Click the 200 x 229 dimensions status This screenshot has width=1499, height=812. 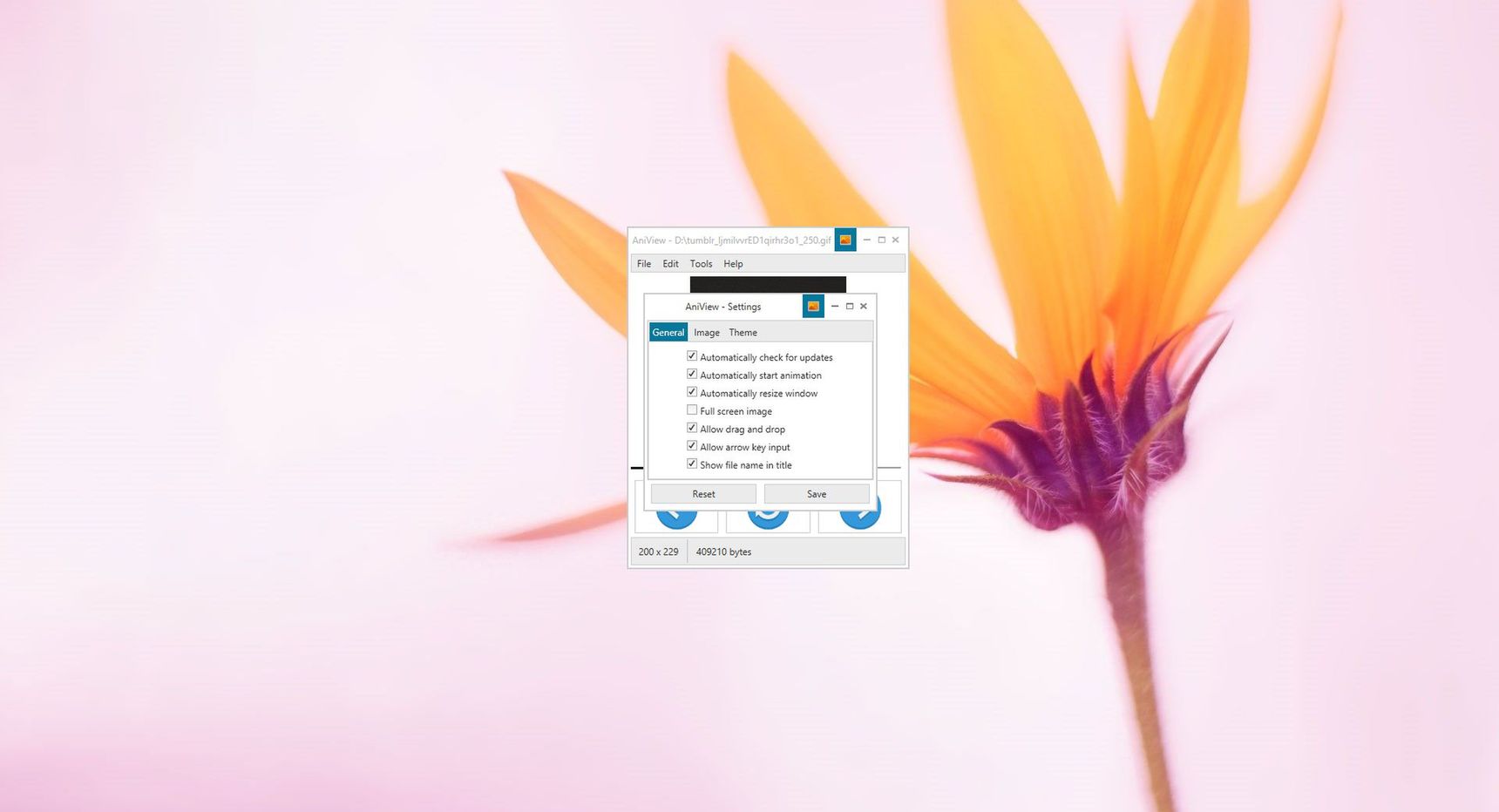tap(658, 551)
